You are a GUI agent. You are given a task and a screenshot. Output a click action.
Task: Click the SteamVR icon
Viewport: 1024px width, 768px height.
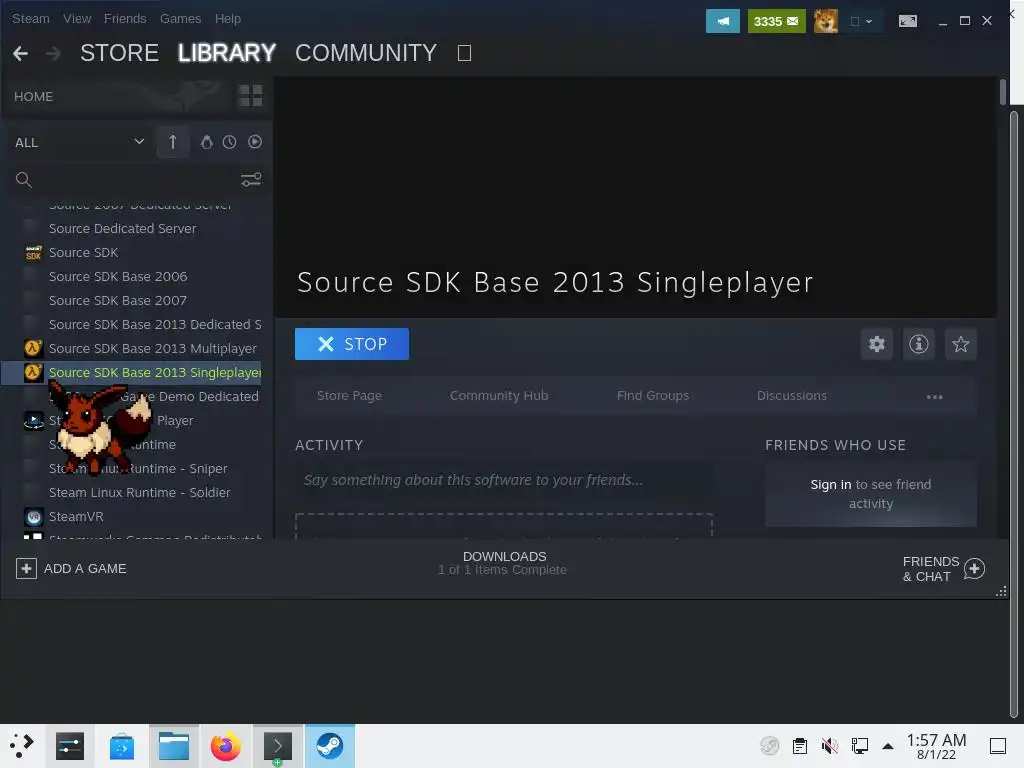point(33,517)
